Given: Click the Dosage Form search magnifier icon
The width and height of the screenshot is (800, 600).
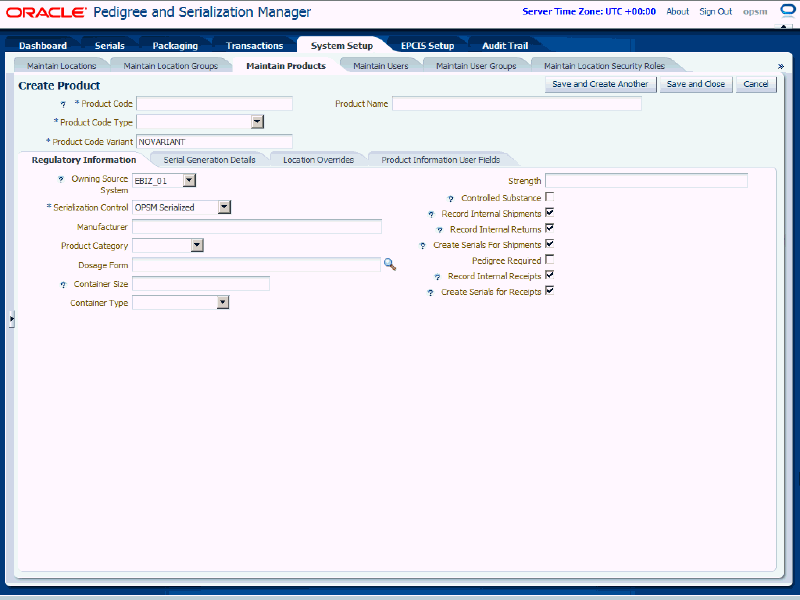Looking at the screenshot, I should [390, 264].
